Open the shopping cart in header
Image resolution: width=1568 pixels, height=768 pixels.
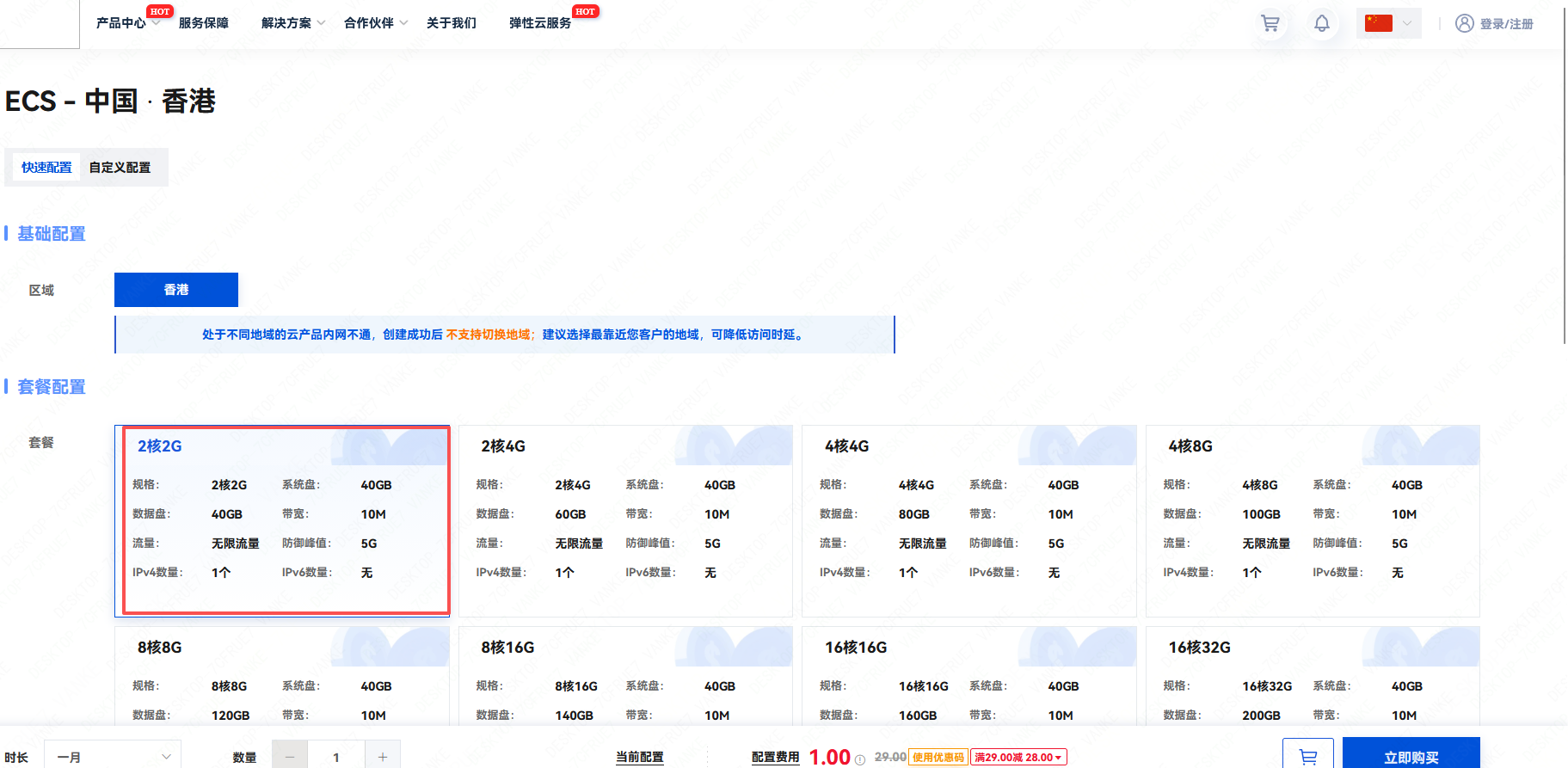(1270, 23)
